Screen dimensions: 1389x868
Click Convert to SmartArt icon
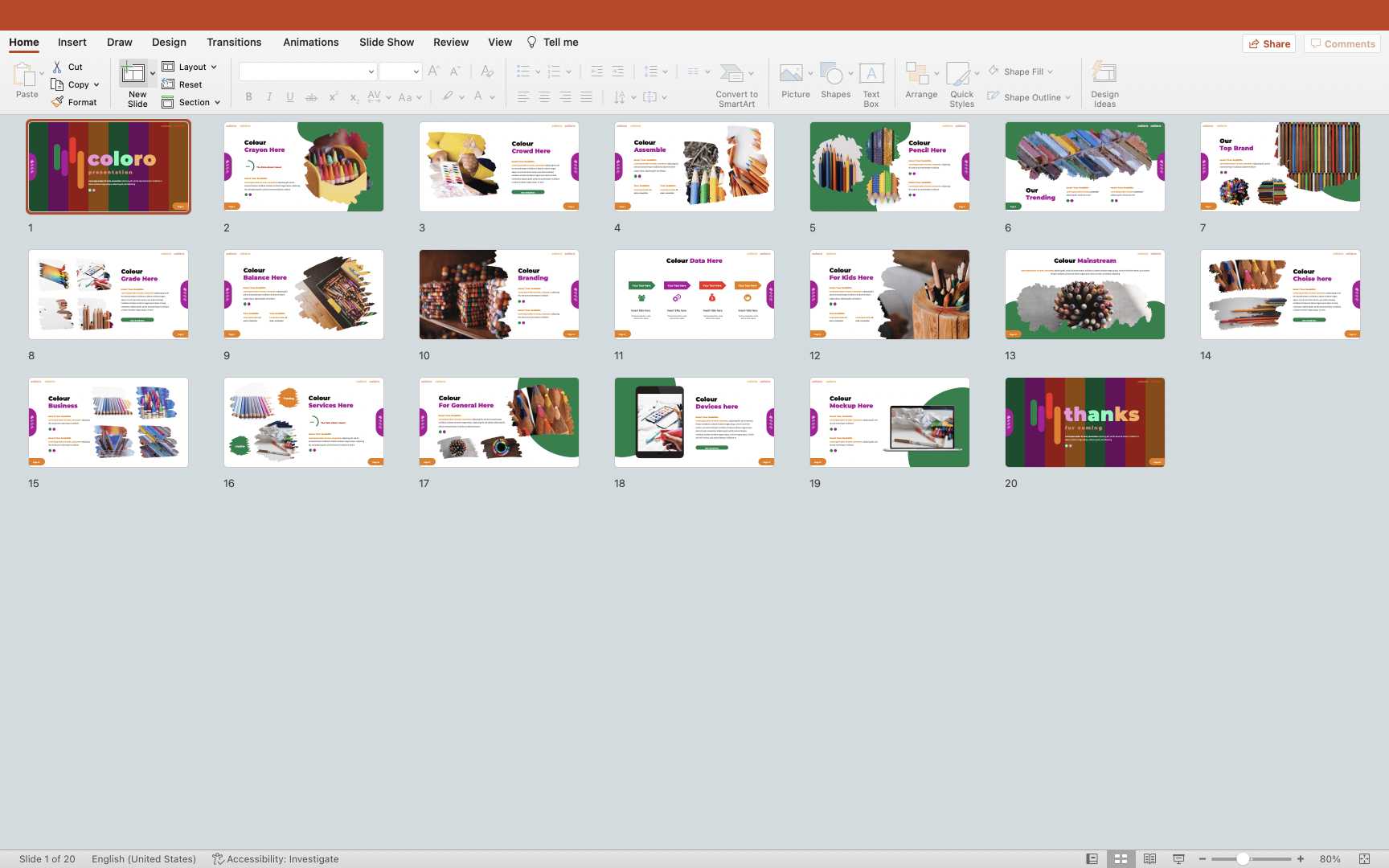pyautogui.click(x=731, y=74)
